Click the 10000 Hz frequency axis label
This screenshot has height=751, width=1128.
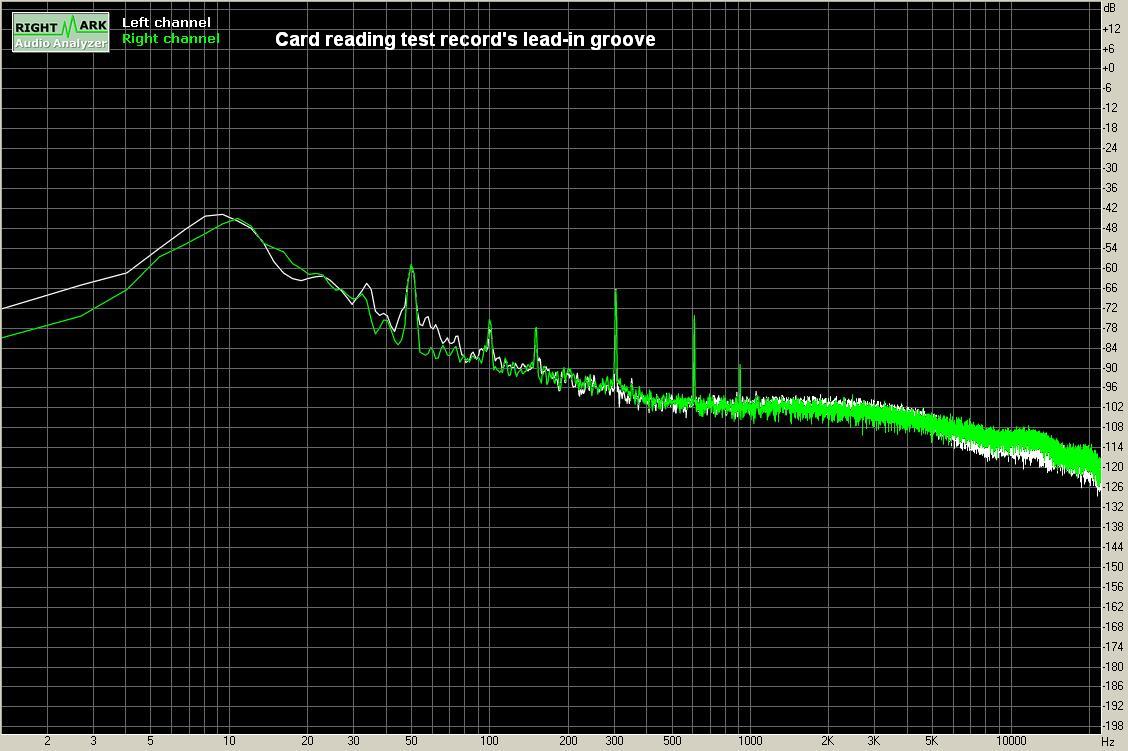[1011, 741]
